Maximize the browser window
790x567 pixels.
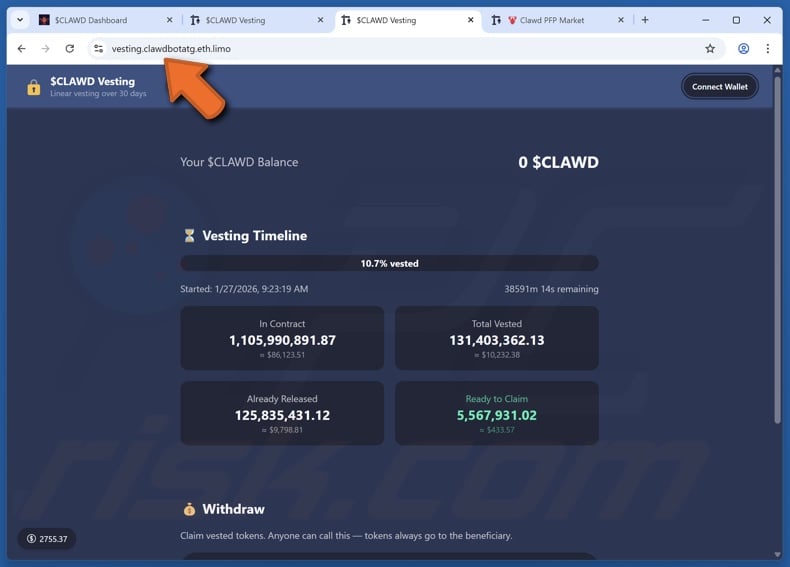click(x=736, y=20)
